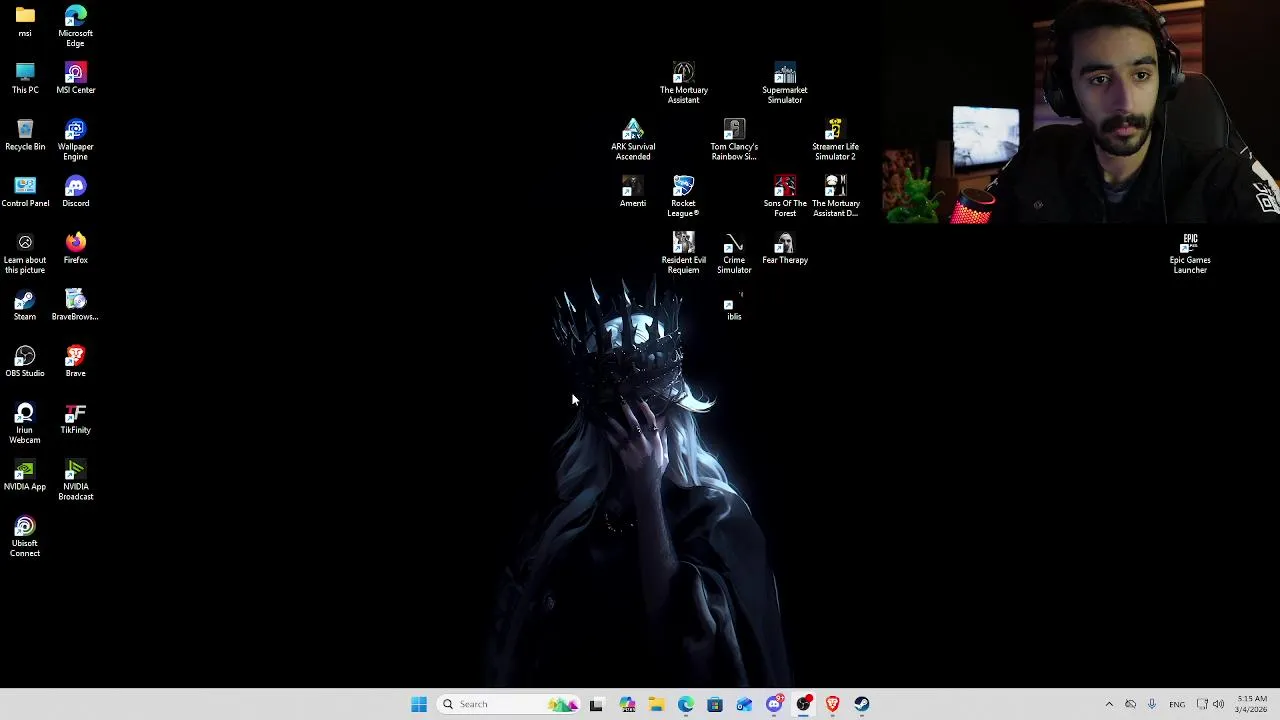Select the TikFinity shortcut
1280x720 pixels.
(x=75, y=419)
